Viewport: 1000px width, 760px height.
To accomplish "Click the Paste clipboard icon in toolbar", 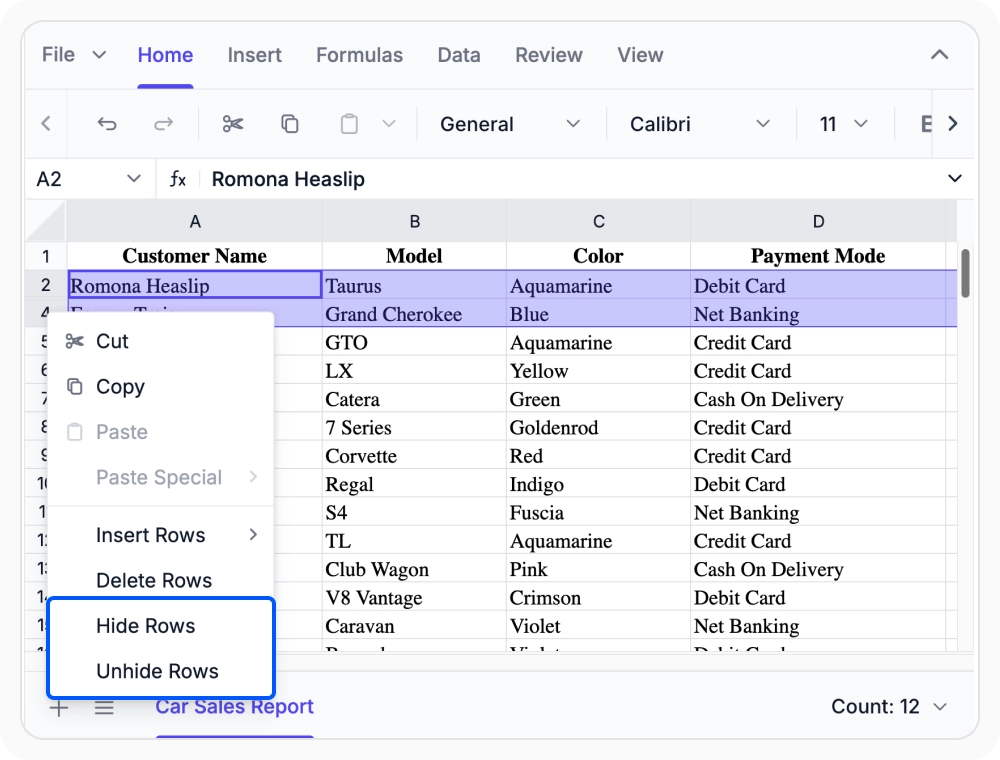I will point(349,124).
